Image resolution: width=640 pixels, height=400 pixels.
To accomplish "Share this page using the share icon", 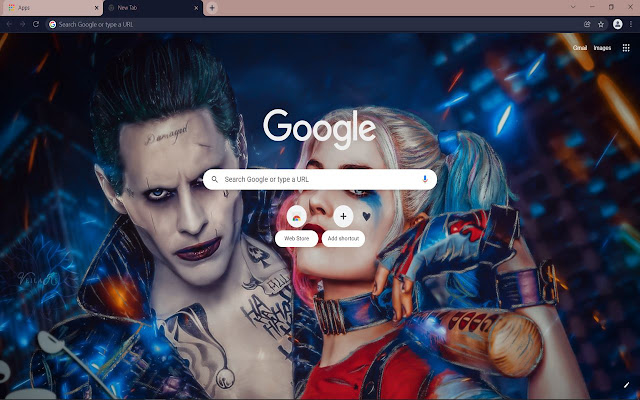I will coord(587,24).
